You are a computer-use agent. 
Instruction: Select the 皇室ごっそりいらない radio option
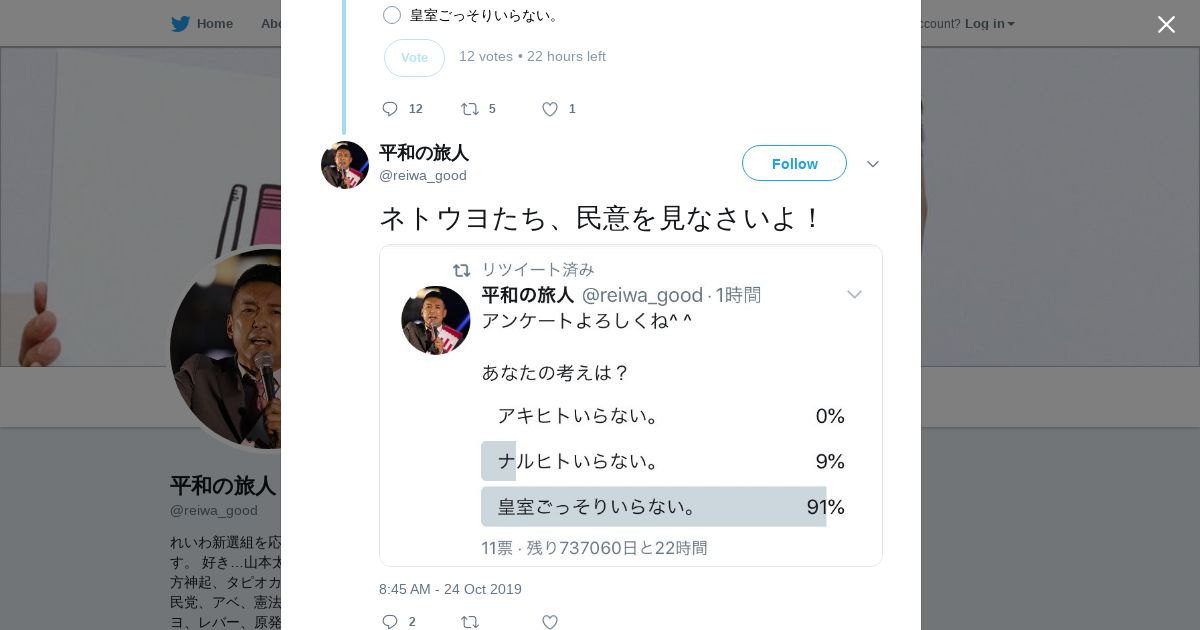tap(392, 15)
